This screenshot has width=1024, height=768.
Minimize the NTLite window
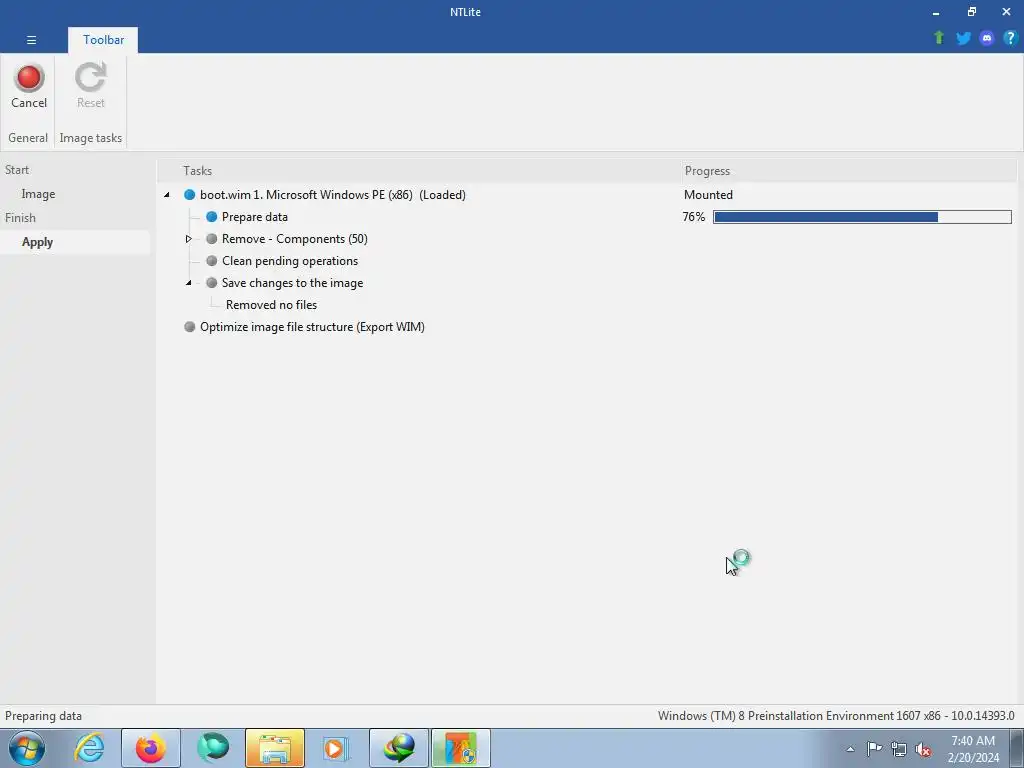click(x=936, y=12)
